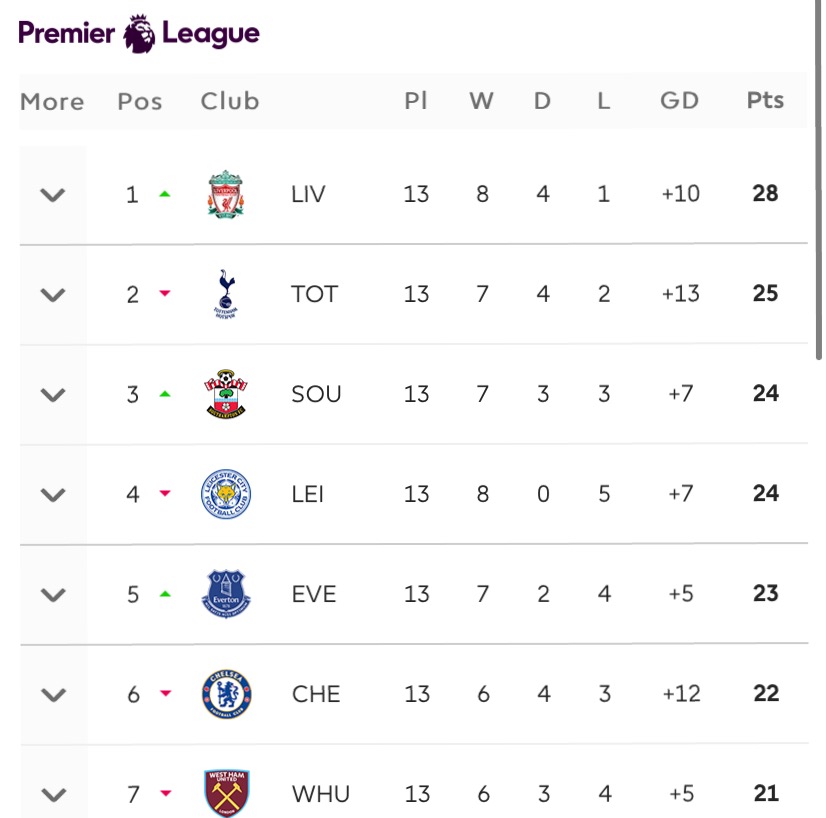
Task: Click the Club column header
Action: [230, 101]
